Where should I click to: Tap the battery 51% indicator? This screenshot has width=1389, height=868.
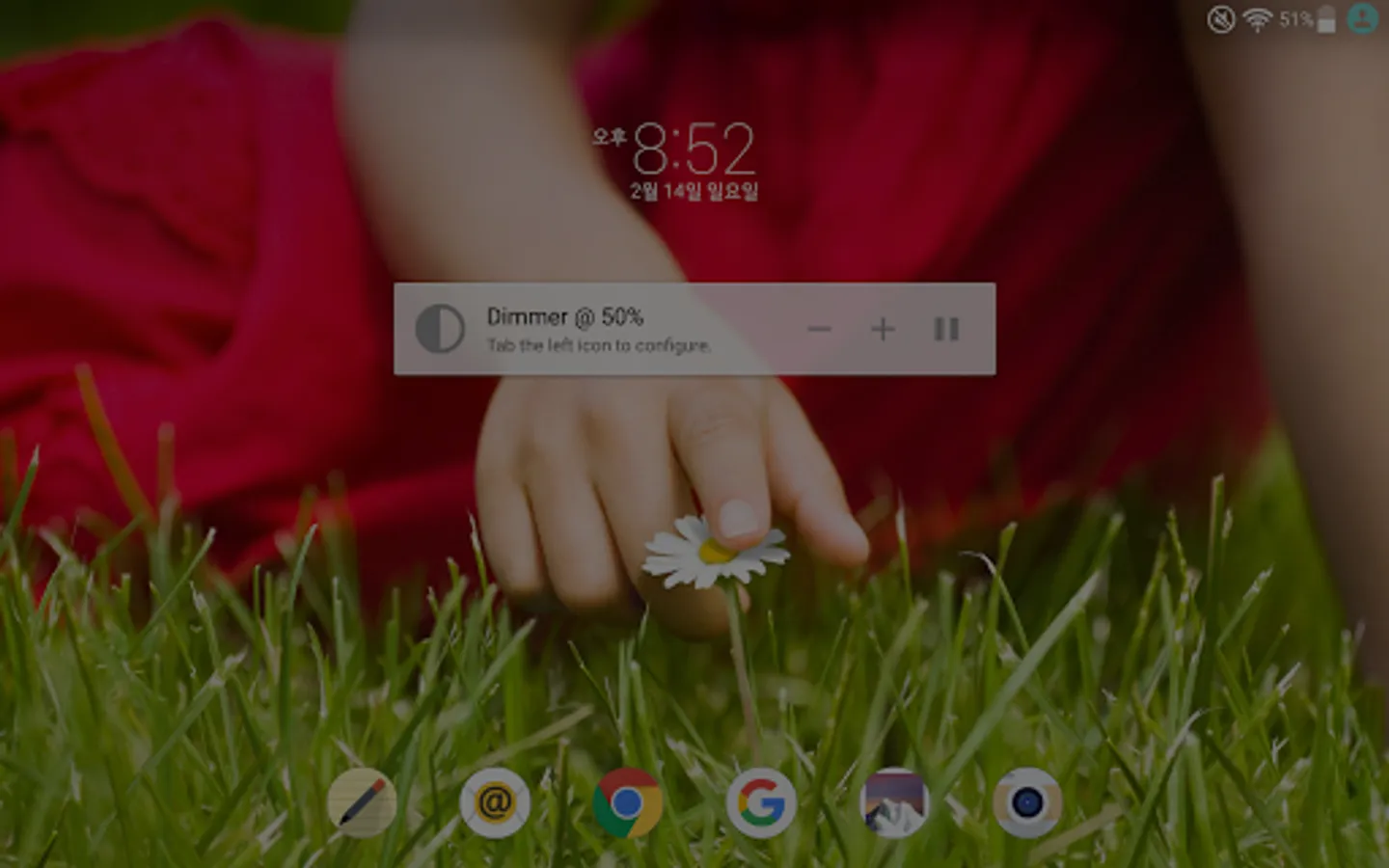[x=1307, y=19]
